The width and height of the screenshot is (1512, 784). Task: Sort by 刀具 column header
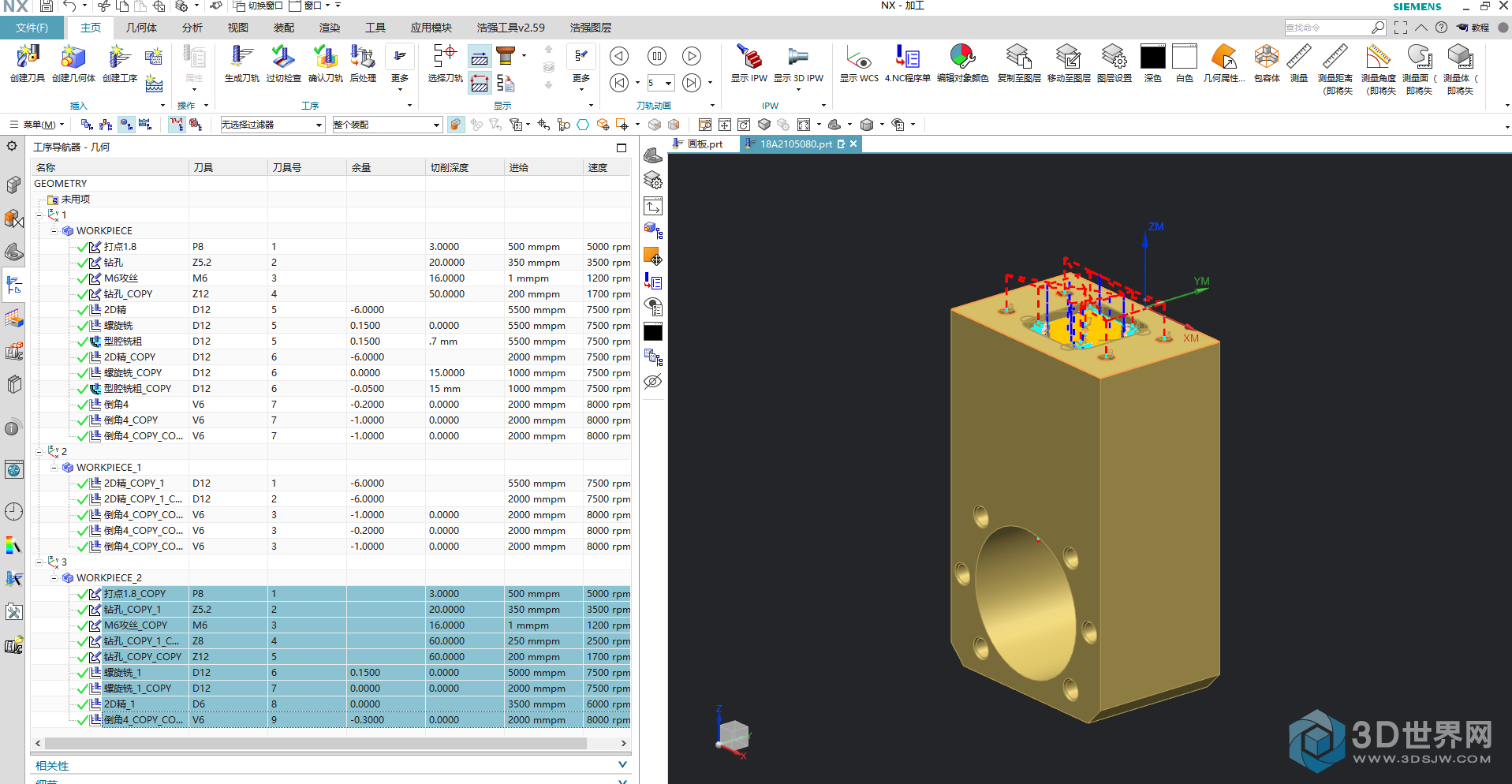tap(229, 167)
